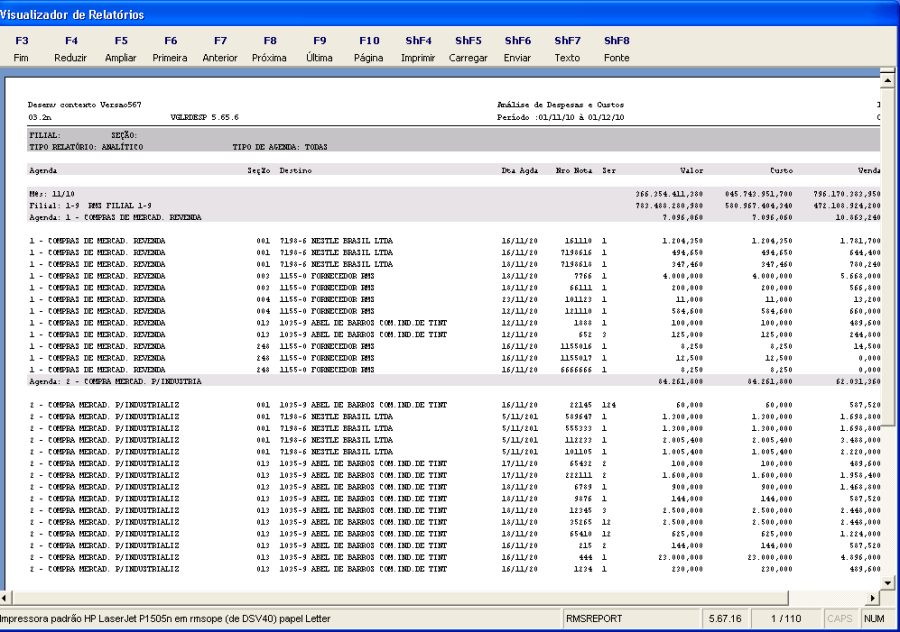Click the Seção column header
900x632 pixels.
click(259, 170)
